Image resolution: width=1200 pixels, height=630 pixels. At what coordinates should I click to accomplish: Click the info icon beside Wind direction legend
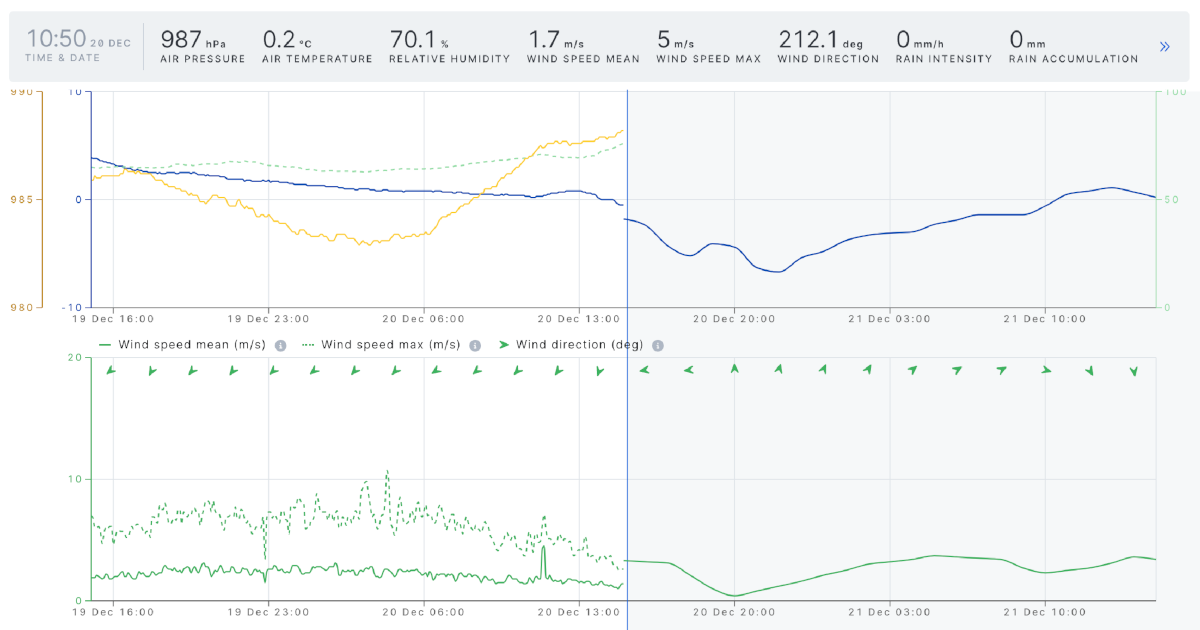click(x=657, y=344)
